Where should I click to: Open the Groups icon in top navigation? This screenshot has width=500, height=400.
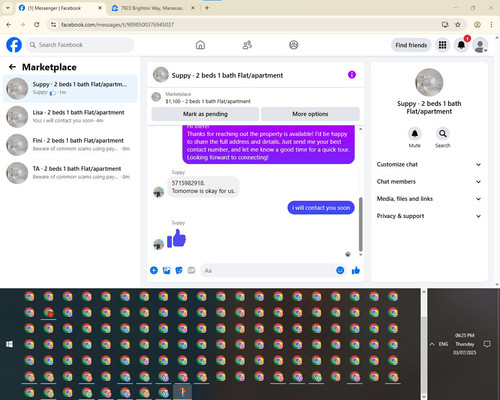[x=294, y=45]
